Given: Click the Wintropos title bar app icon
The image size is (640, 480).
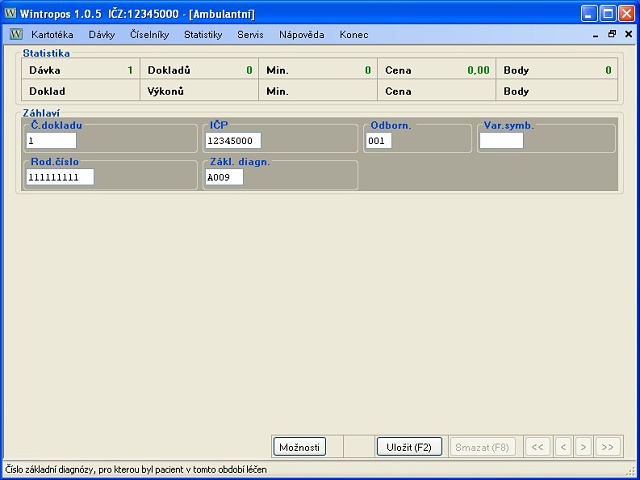Looking at the screenshot, I should pyautogui.click(x=11, y=13).
